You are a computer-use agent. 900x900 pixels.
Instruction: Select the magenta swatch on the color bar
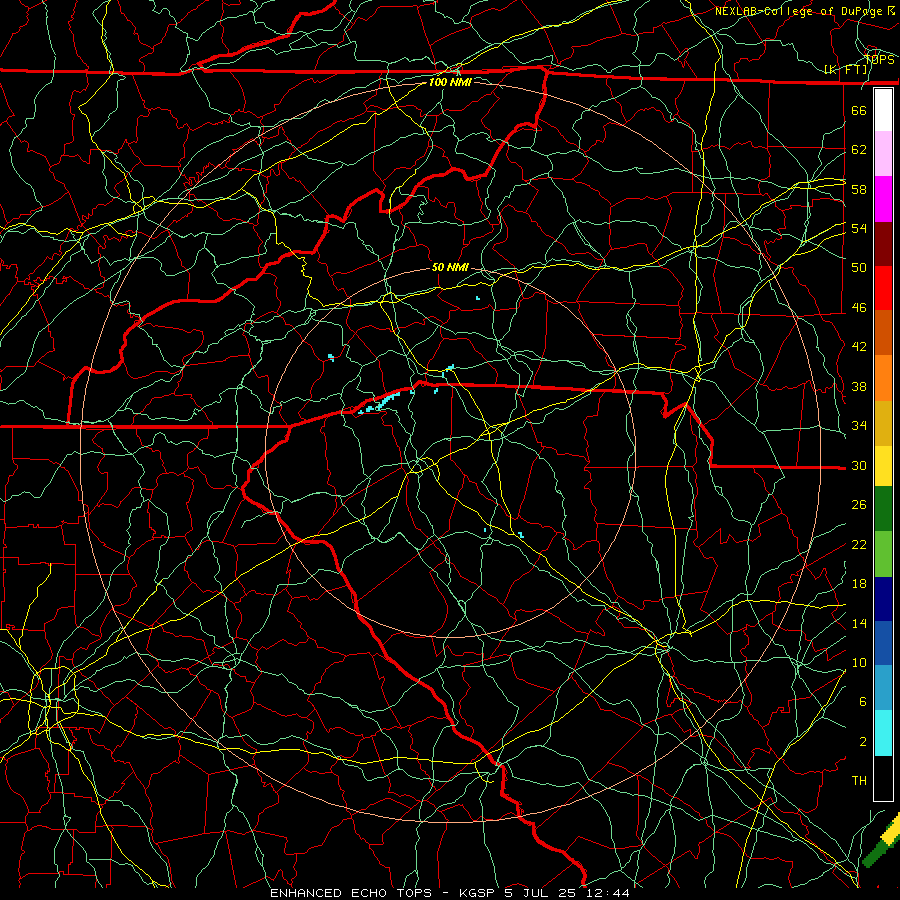click(x=883, y=199)
